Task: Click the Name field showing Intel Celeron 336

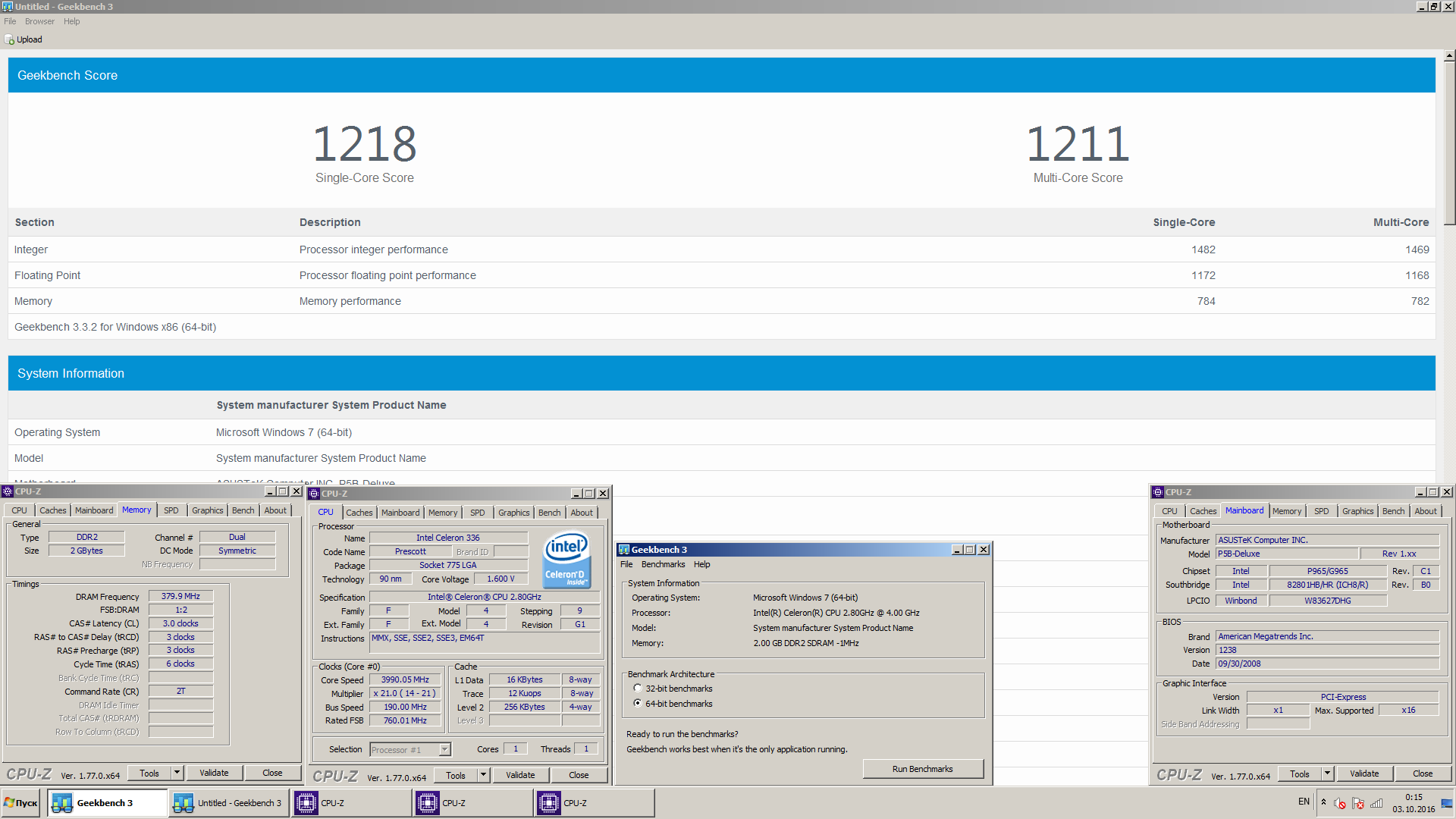Action: pyautogui.click(x=448, y=538)
